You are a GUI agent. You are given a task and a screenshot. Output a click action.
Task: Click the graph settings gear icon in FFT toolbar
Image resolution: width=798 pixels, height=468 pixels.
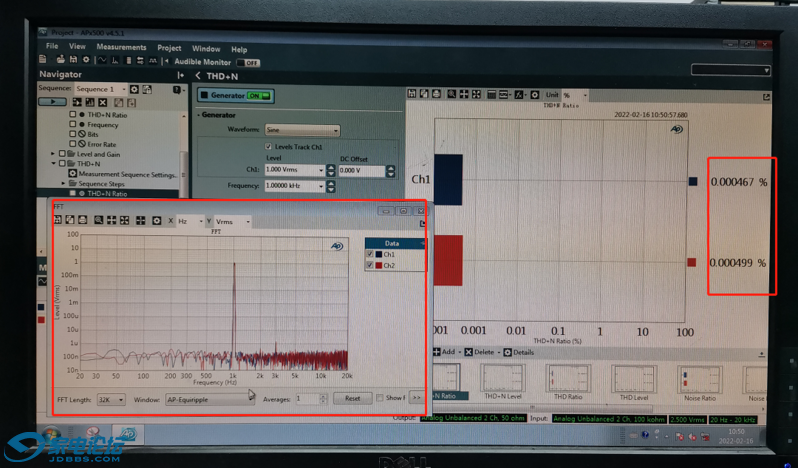(x=156, y=221)
